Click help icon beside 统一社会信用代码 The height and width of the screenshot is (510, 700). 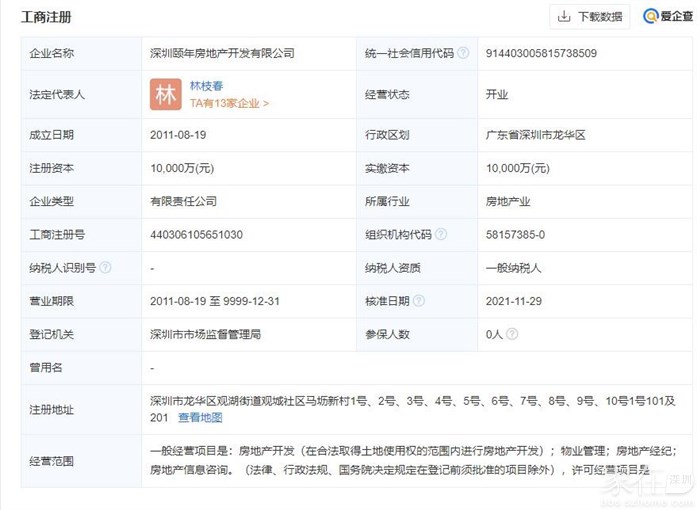tap(462, 53)
